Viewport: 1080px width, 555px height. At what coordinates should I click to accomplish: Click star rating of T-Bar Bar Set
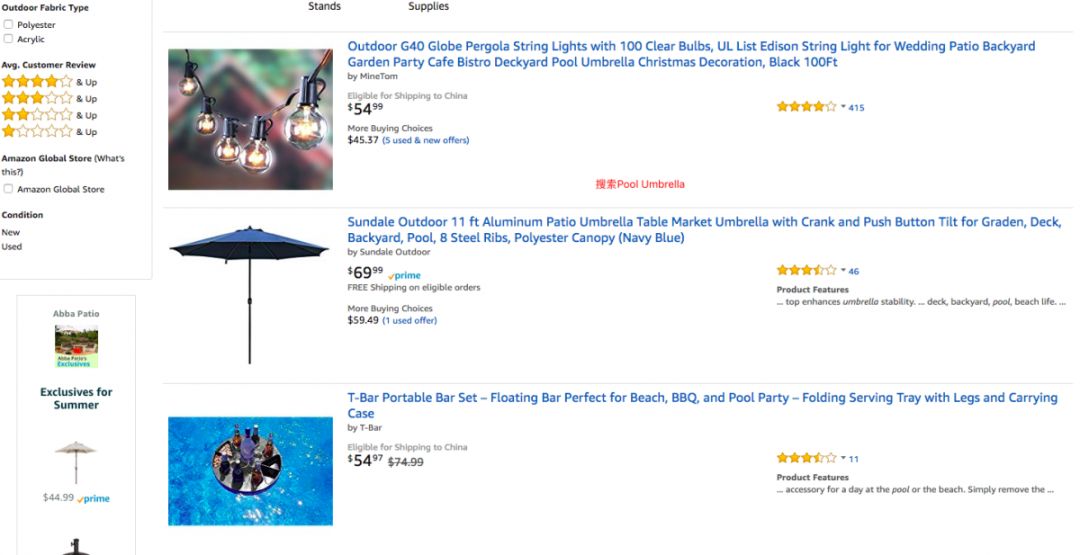coord(806,458)
